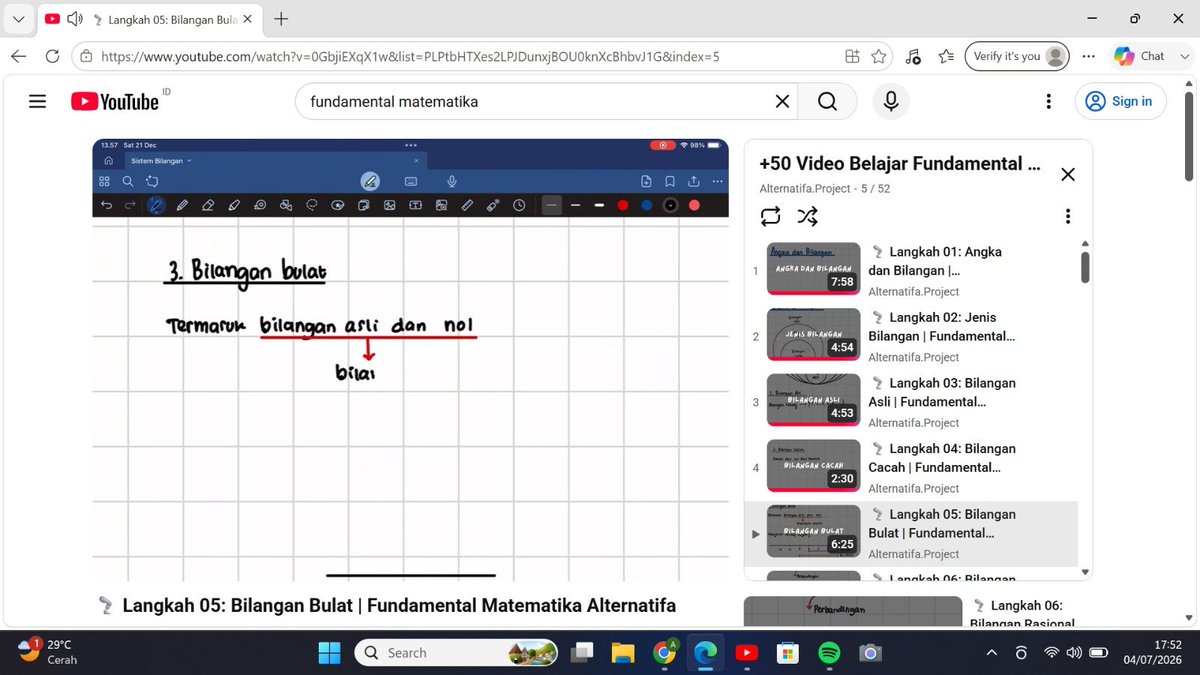The width and height of the screenshot is (1200, 675).
Task: Open recommended Langkah 06: Bilangan Rasional video
Action: click(x=1022, y=614)
